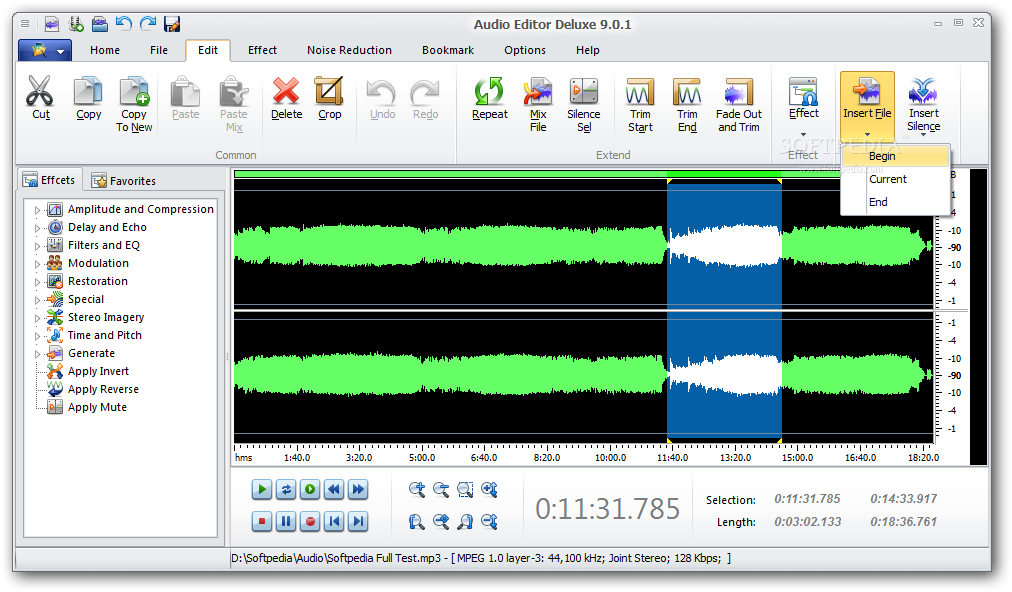
Task: Open the Options tab
Action: coord(525,50)
